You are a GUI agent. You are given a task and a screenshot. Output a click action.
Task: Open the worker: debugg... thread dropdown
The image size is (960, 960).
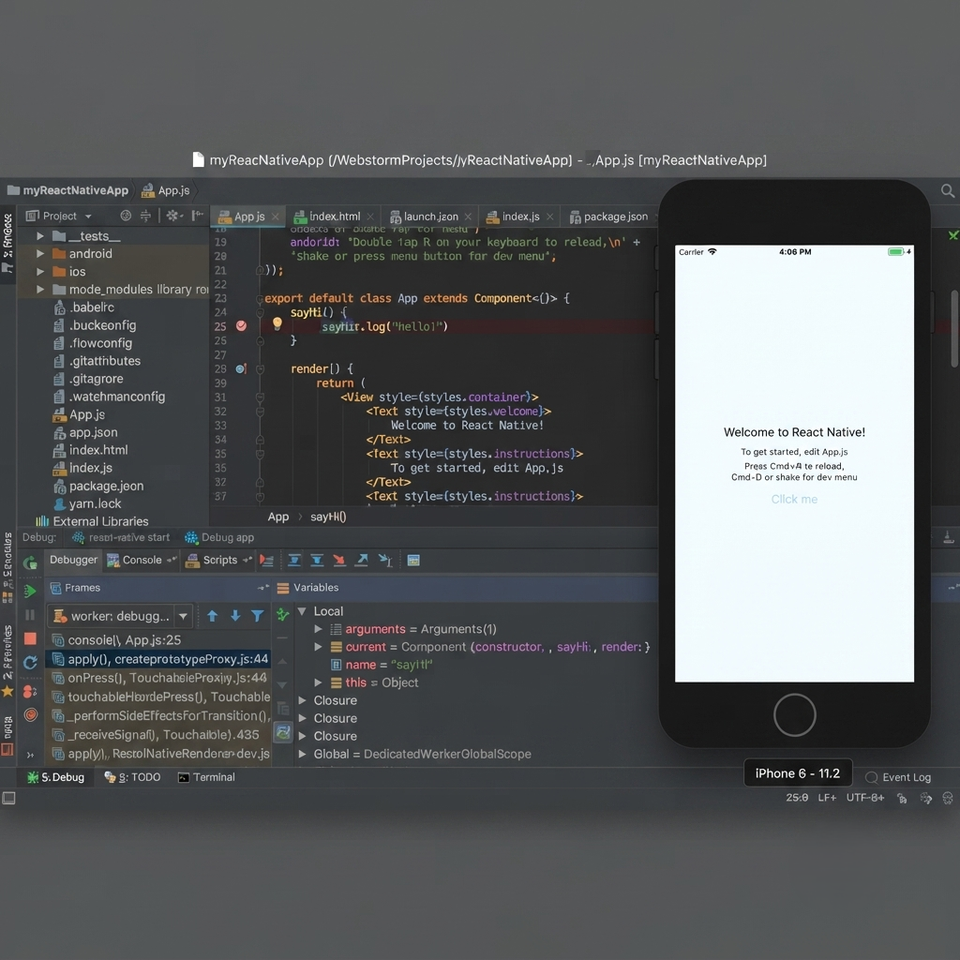pyautogui.click(x=182, y=616)
